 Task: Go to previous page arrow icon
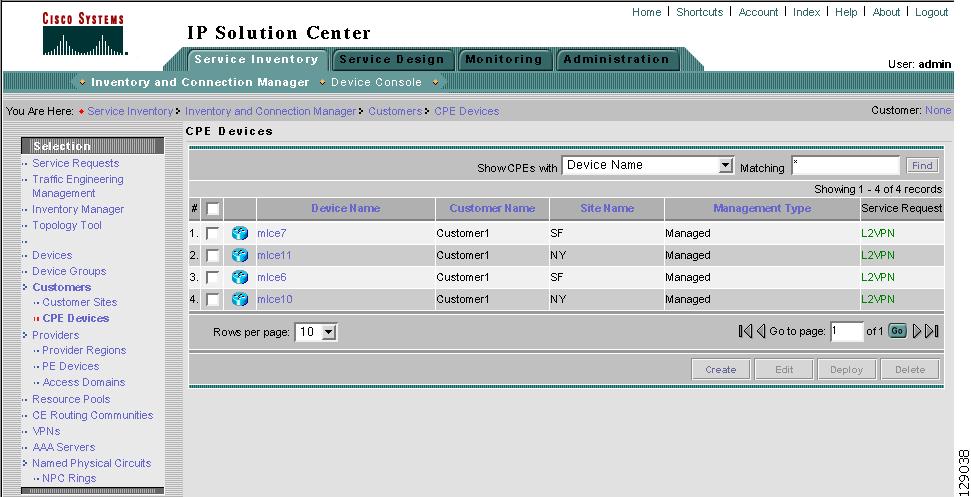[761, 331]
